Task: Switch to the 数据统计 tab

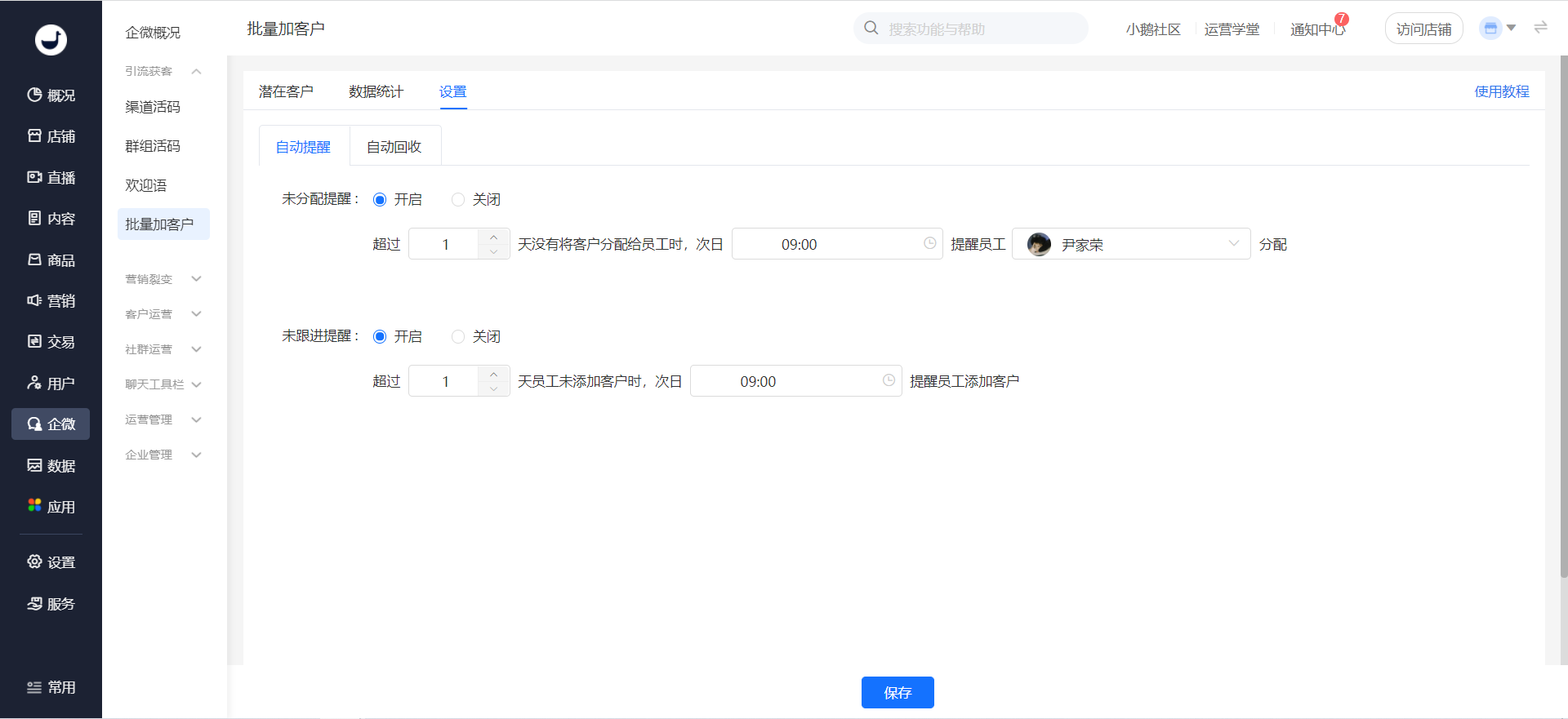Action: click(x=376, y=91)
